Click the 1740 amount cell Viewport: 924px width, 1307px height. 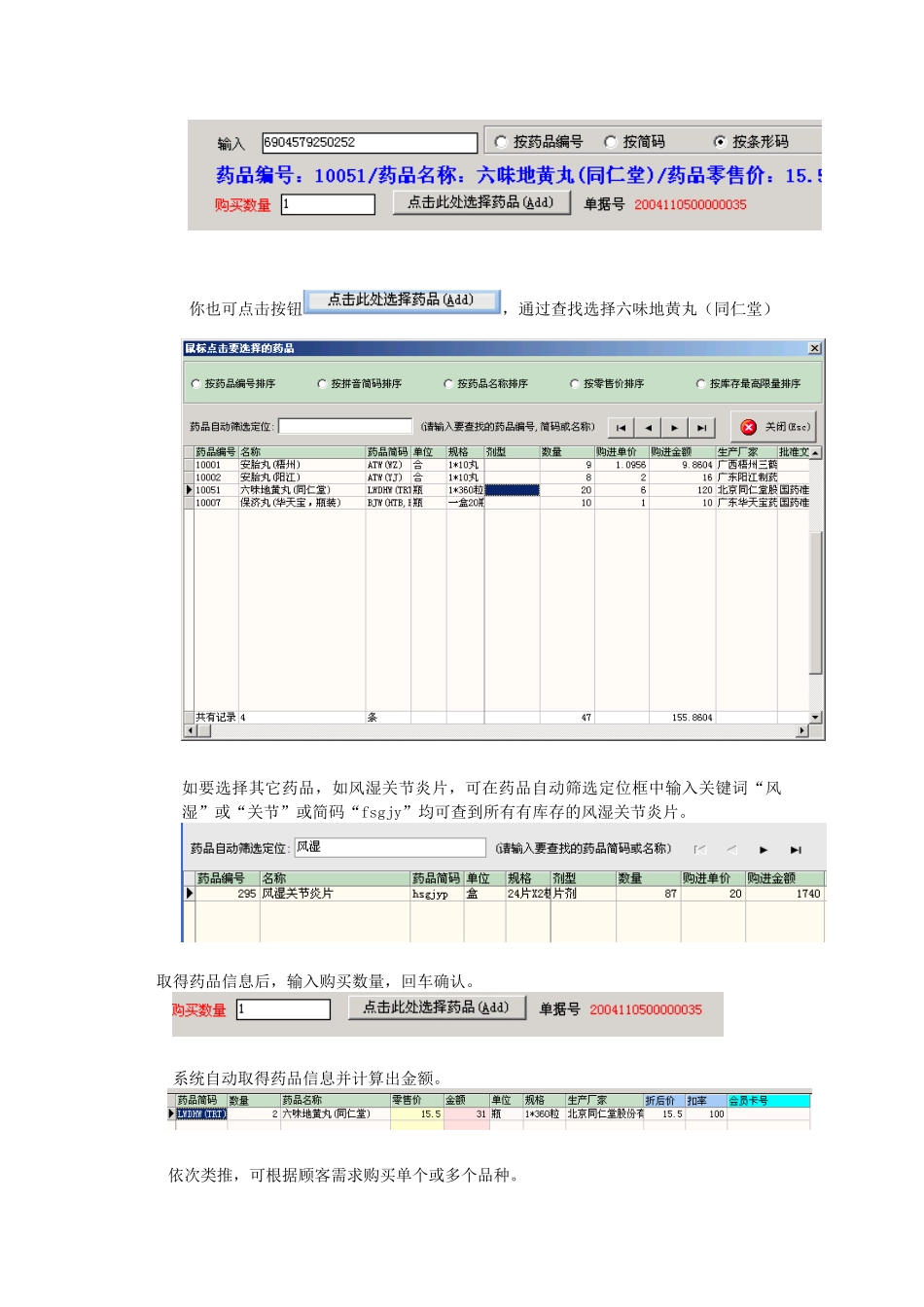tap(785, 894)
